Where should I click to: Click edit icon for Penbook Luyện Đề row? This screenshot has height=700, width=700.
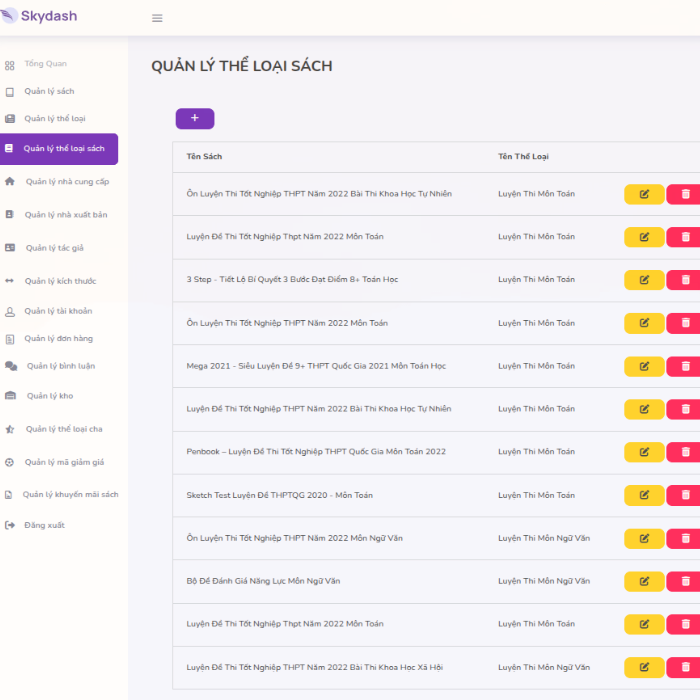pyautogui.click(x=644, y=452)
